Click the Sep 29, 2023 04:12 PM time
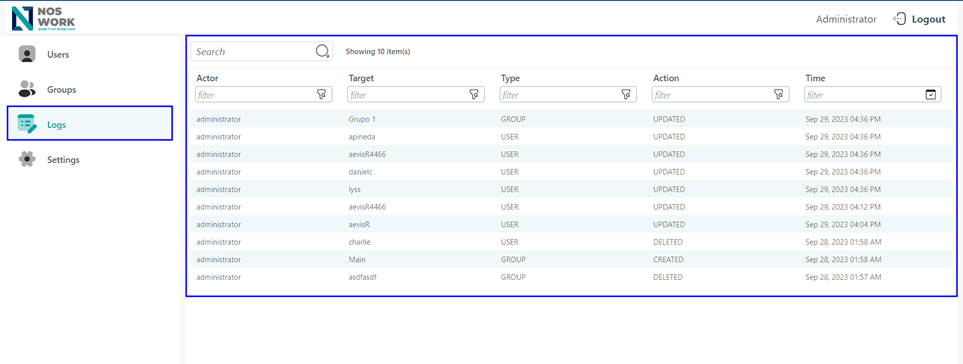 843,207
